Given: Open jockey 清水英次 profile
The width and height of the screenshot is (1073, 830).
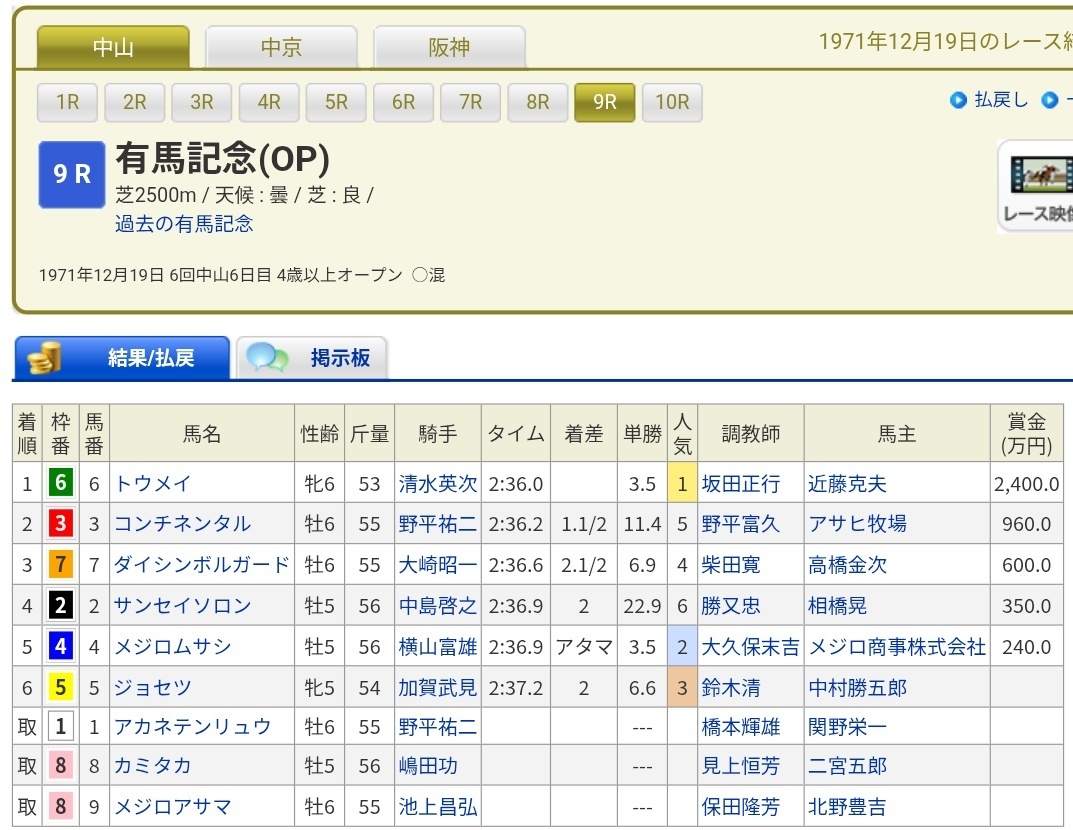Looking at the screenshot, I should click(x=438, y=484).
